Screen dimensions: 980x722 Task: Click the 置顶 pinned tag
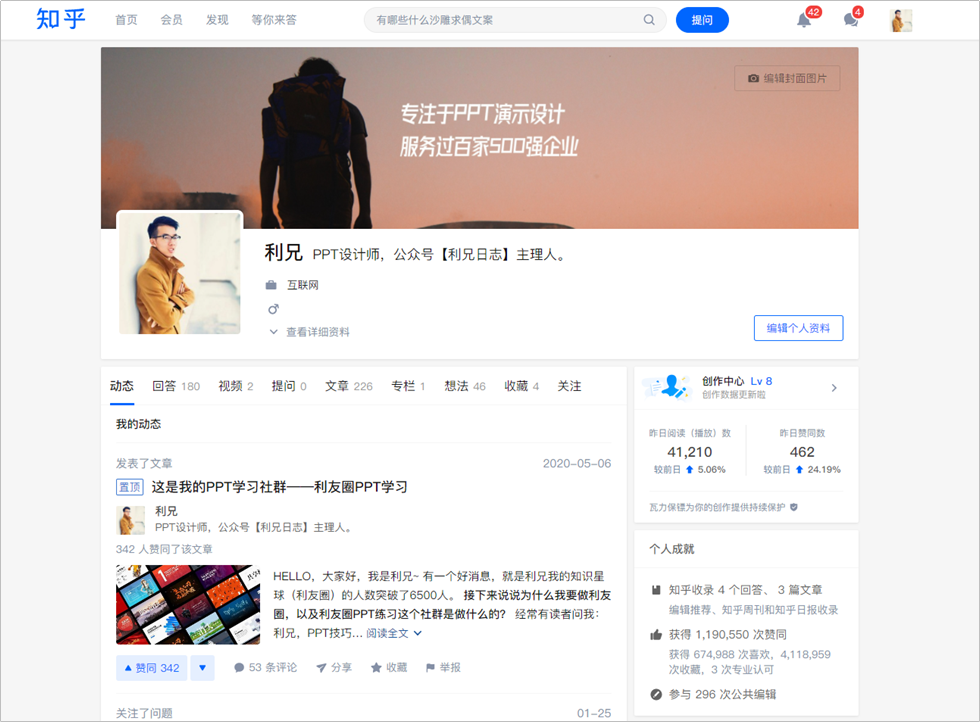click(x=130, y=487)
